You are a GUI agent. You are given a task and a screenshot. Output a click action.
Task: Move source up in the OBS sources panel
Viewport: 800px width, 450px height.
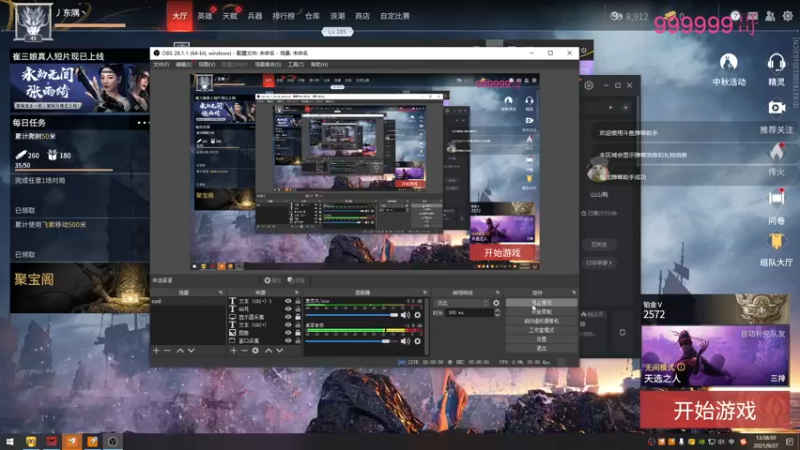(268, 351)
